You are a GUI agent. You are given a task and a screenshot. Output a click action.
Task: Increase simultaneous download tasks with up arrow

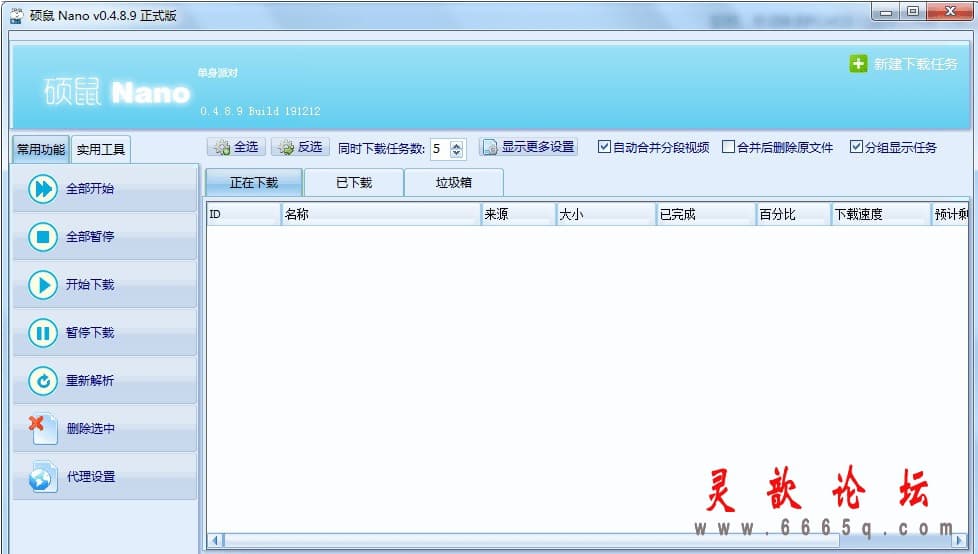pyautogui.click(x=457, y=145)
